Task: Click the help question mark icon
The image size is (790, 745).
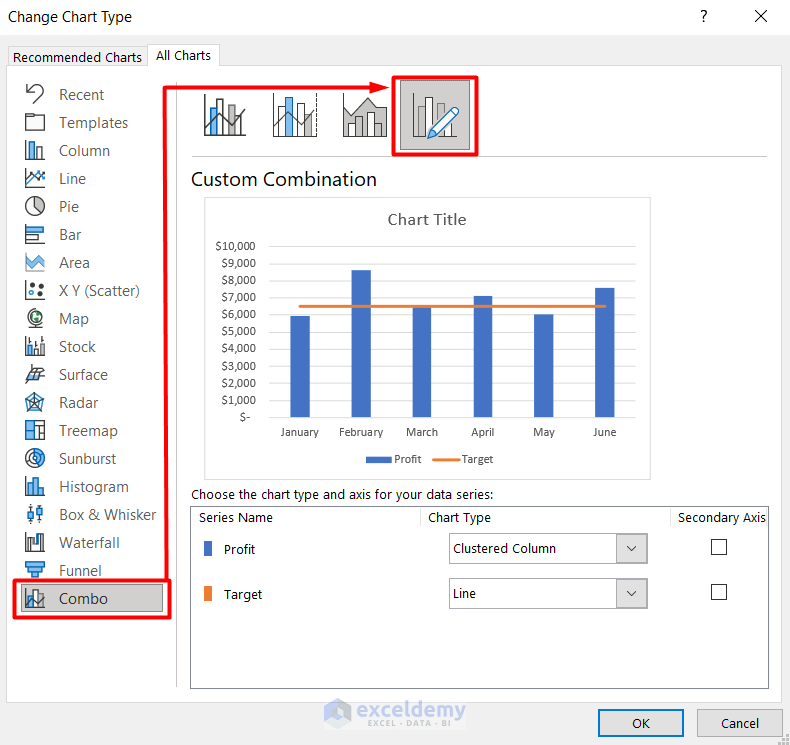Action: [703, 16]
